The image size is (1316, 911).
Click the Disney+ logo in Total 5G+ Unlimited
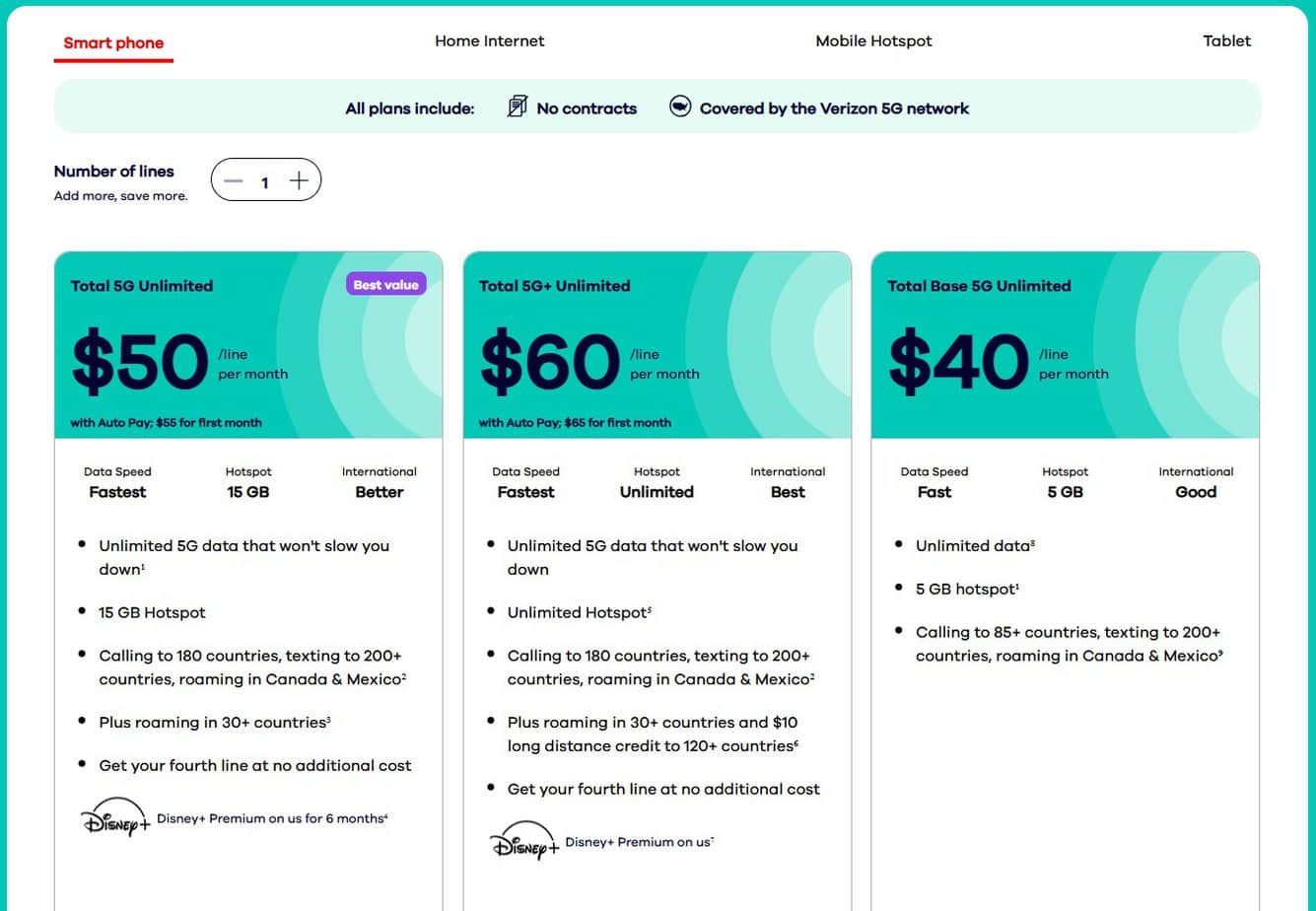(523, 842)
